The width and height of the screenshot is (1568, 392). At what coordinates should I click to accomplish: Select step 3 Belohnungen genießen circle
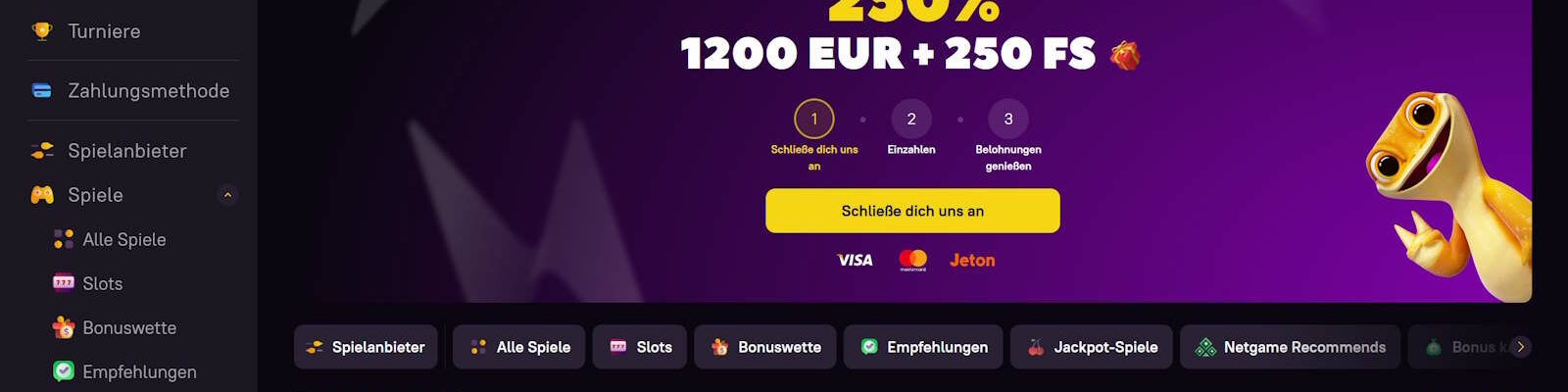[x=1008, y=120]
